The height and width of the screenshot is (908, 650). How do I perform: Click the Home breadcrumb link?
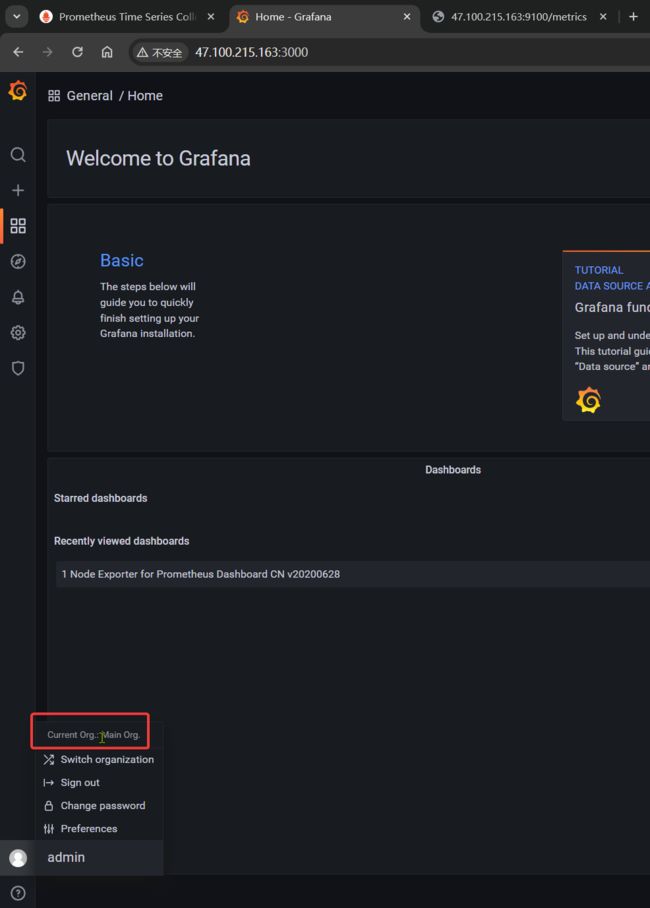click(x=145, y=96)
